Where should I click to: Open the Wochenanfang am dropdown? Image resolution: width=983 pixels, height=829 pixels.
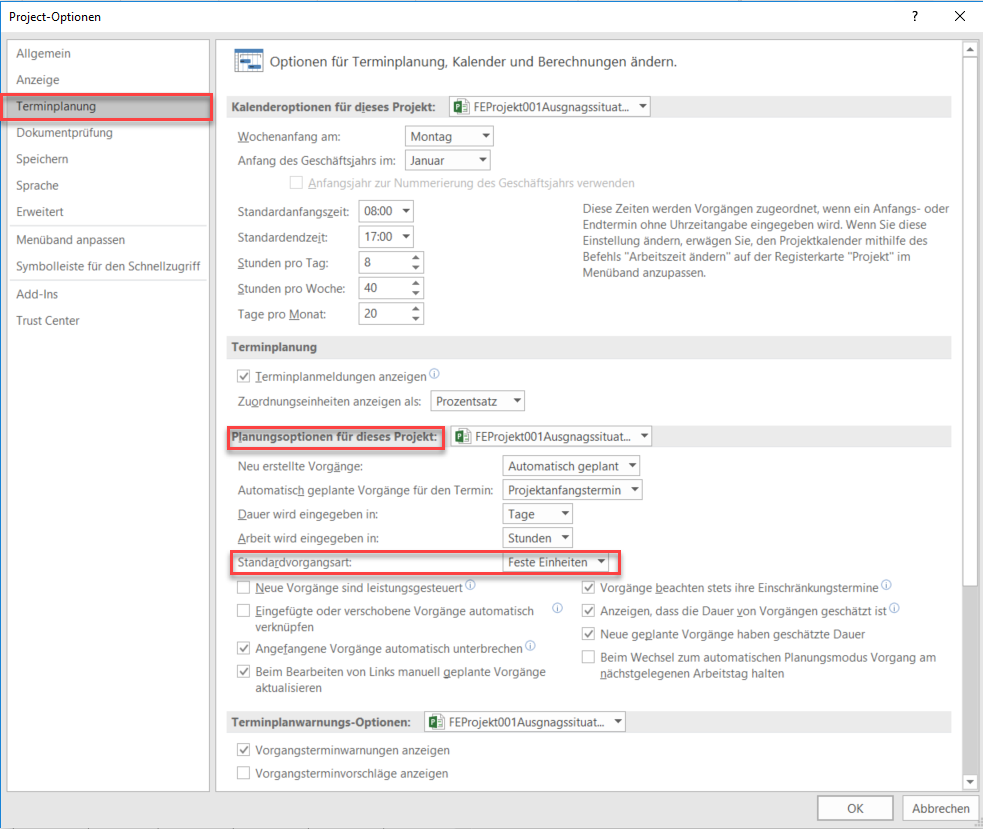pos(450,136)
